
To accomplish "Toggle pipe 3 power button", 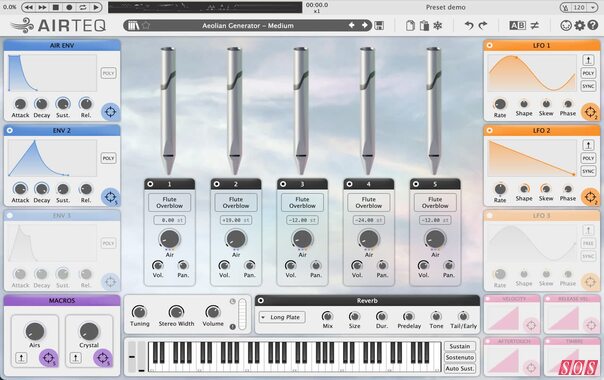I will (283, 184).
